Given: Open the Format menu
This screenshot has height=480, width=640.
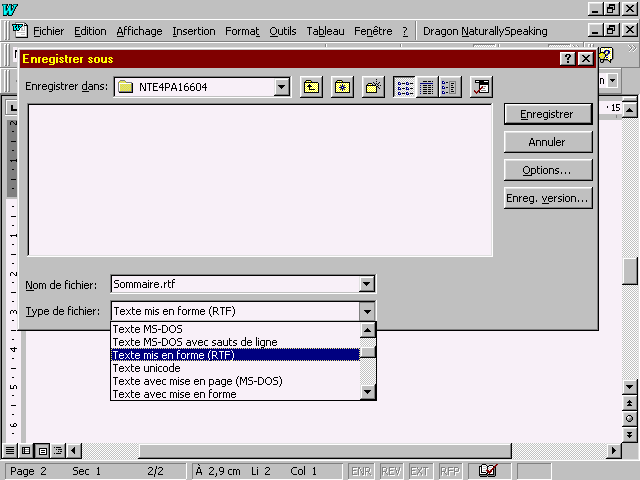Looking at the screenshot, I should [x=242, y=31].
